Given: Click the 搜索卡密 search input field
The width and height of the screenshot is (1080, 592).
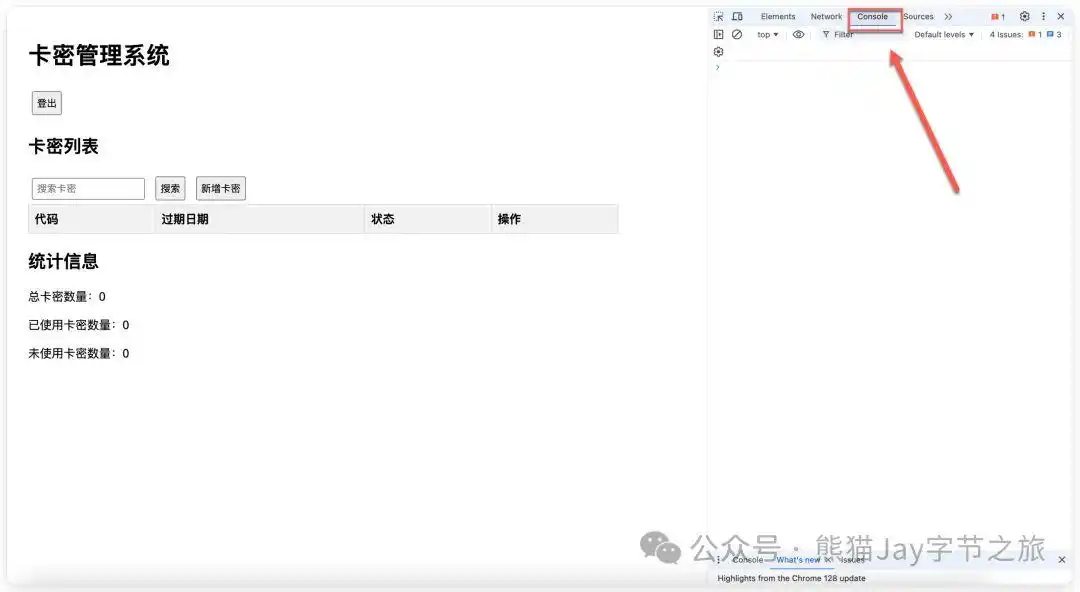Looking at the screenshot, I should (x=88, y=188).
